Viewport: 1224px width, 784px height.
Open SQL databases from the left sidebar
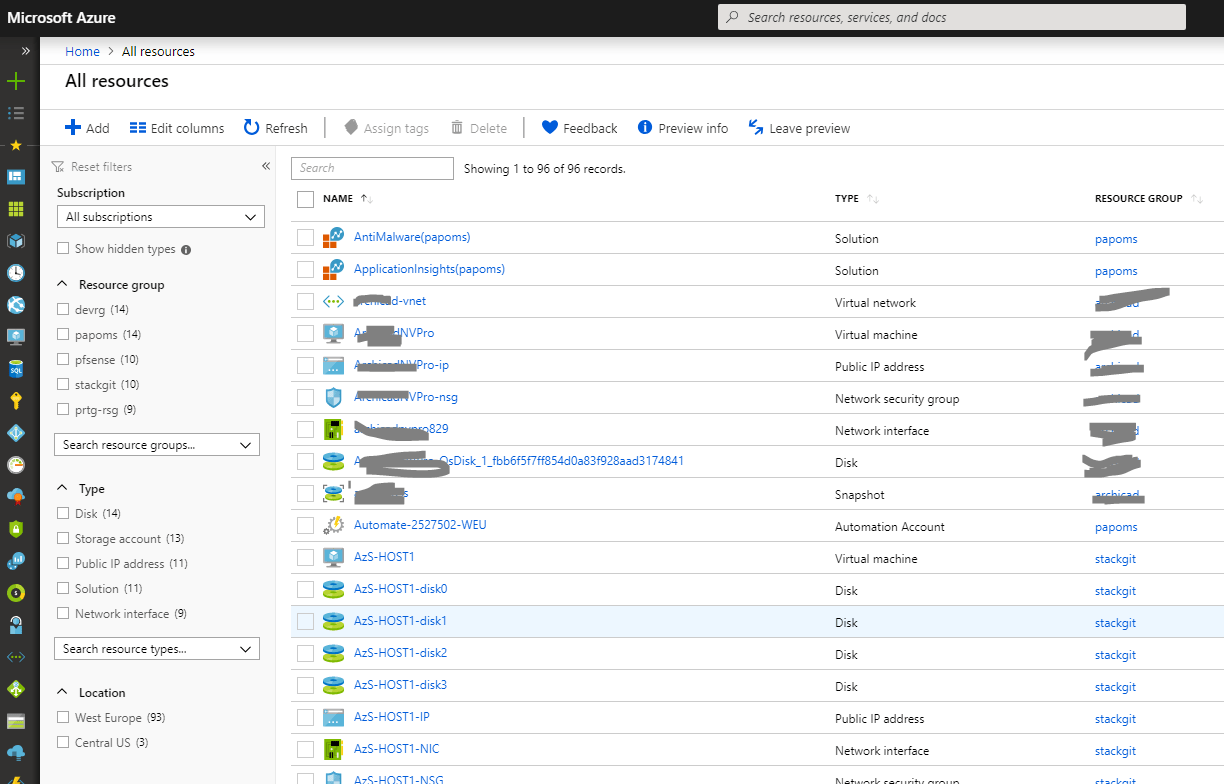[15, 368]
